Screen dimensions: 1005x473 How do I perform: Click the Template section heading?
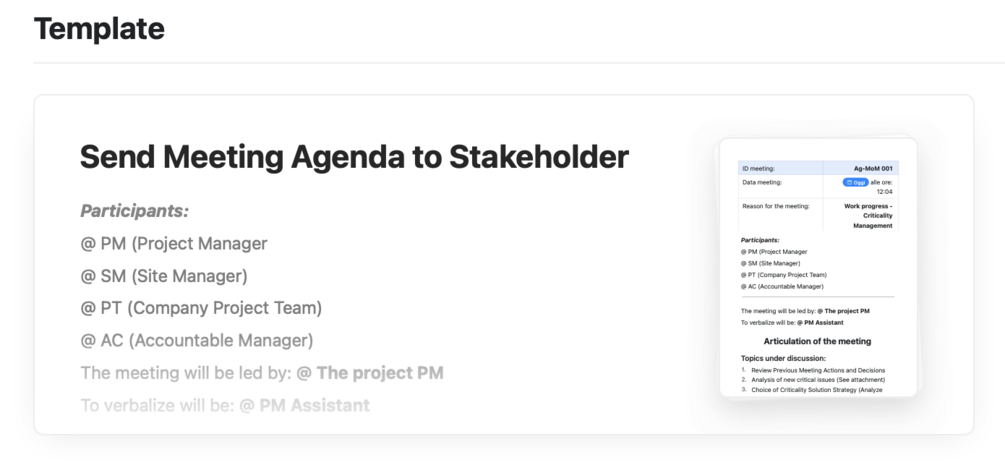(99, 29)
